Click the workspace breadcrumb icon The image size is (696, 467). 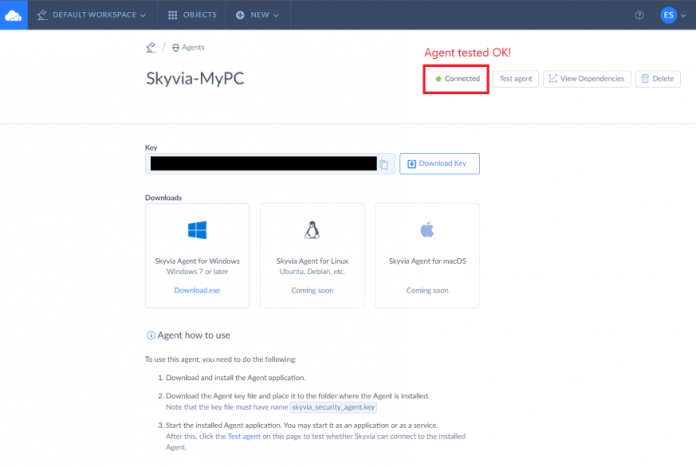point(150,47)
